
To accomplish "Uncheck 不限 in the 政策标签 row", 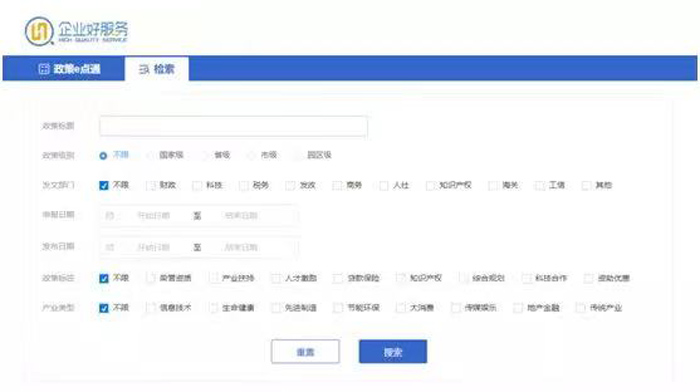I will pos(104,279).
